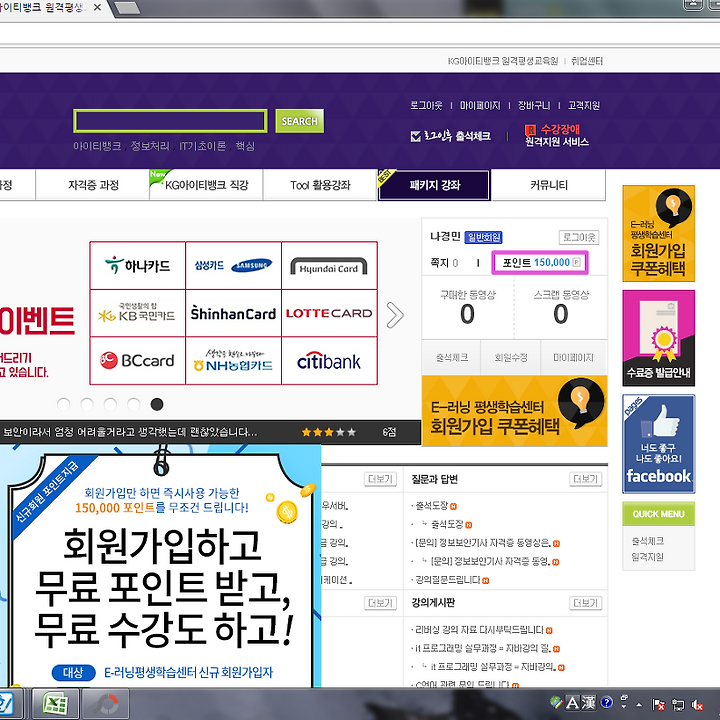
Task: Select the NH농협카드 logo
Action: click(x=233, y=360)
